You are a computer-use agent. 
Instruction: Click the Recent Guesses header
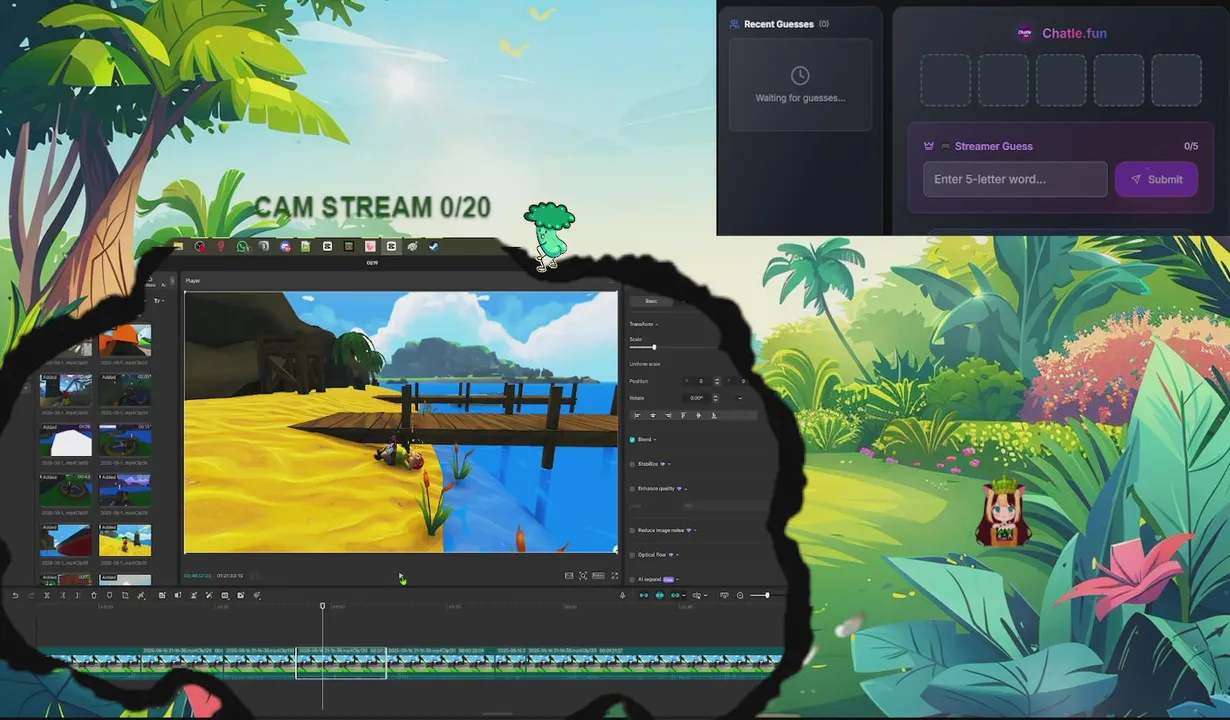(x=778, y=23)
